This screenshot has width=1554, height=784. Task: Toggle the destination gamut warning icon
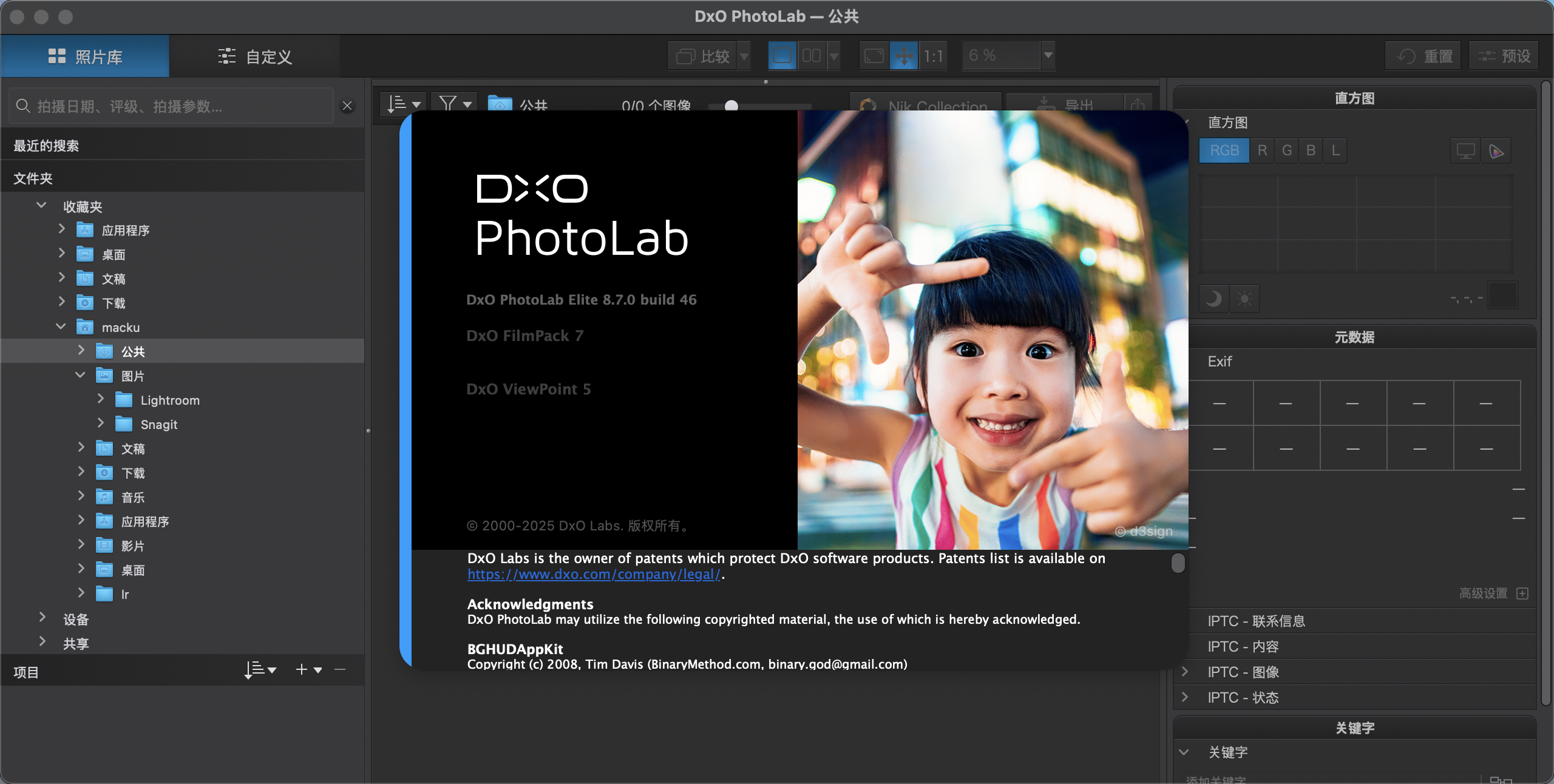click(x=1496, y=150)
